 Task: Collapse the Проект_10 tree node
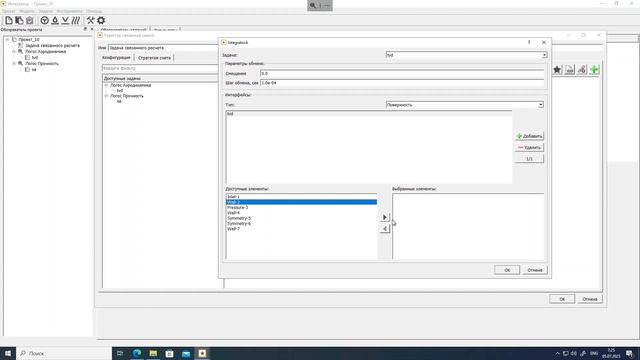tap(7, 40)
